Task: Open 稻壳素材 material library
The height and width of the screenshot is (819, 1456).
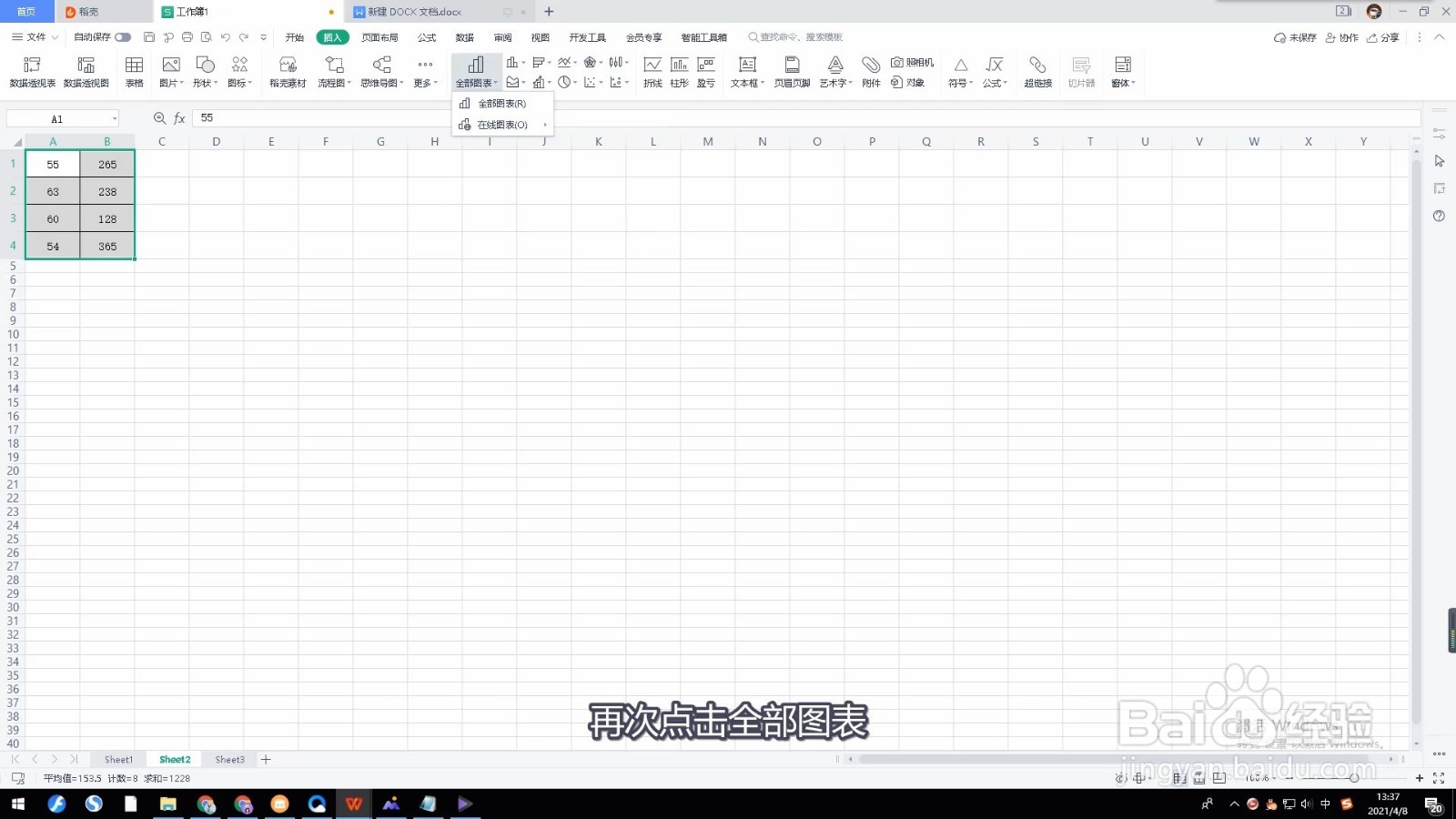Action: [x=288, y=72]
